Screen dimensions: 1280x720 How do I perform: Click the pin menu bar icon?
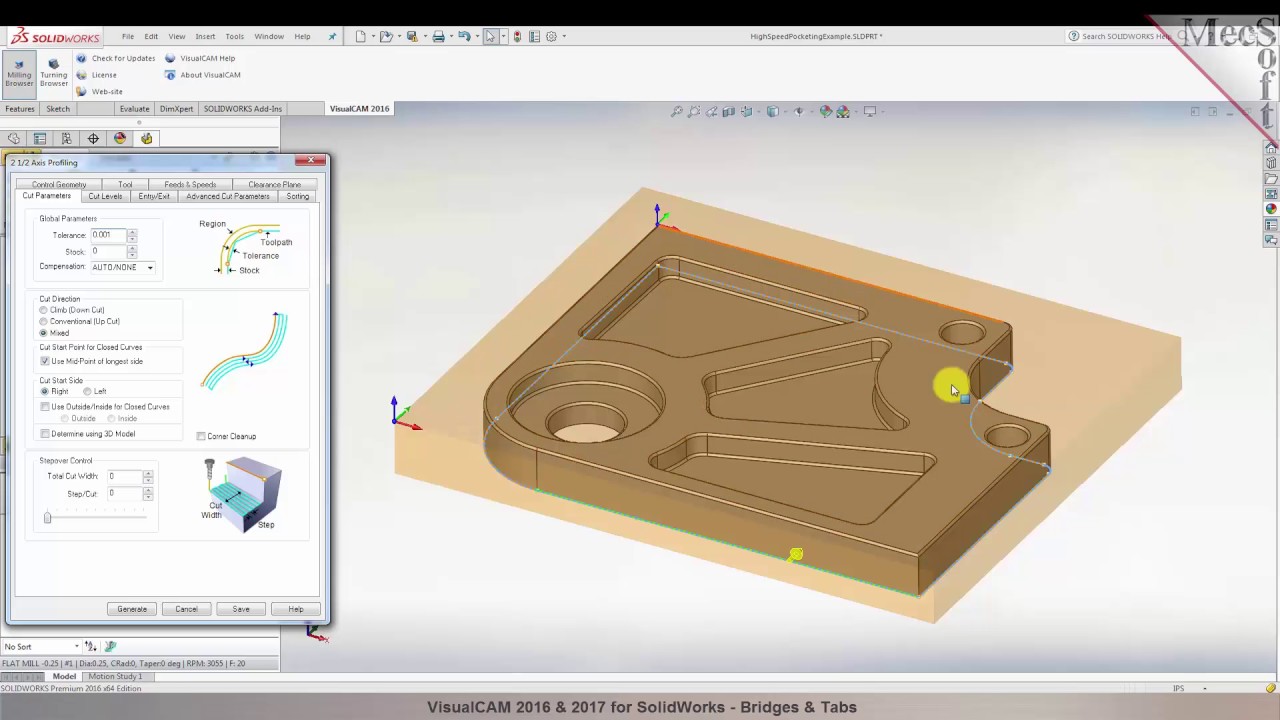(x=333, y=36)
